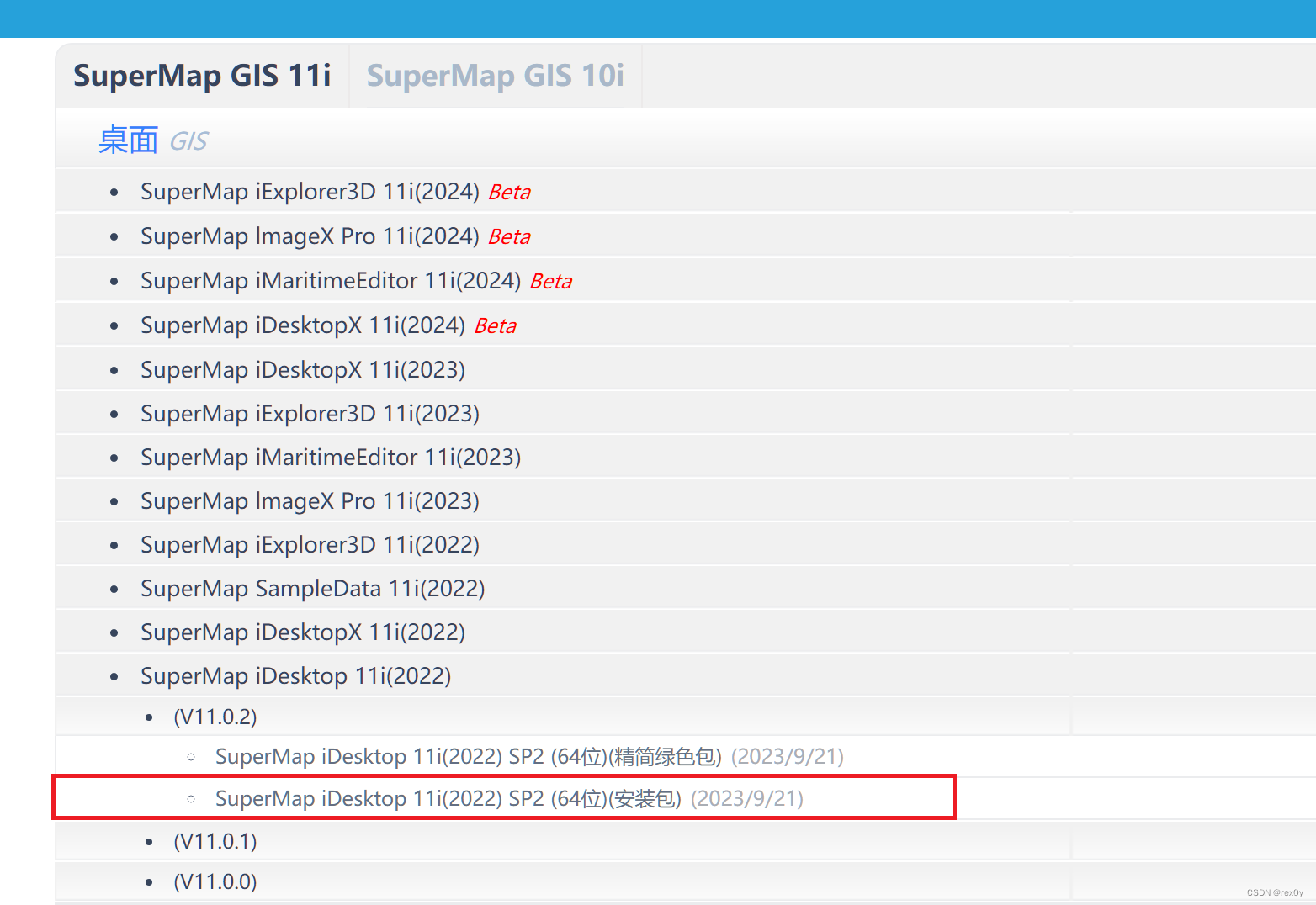This screenshot has width=1316, height=905.
Task: Download iDesktop 11i(2022) SP2 精简绿色包
Action: (x=469, y=757)
